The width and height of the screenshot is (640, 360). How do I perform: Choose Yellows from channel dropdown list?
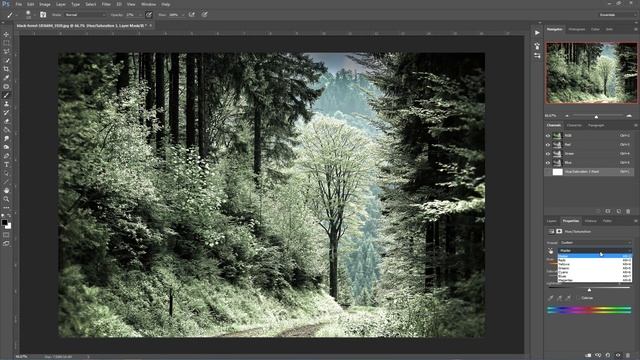point(594,264)
